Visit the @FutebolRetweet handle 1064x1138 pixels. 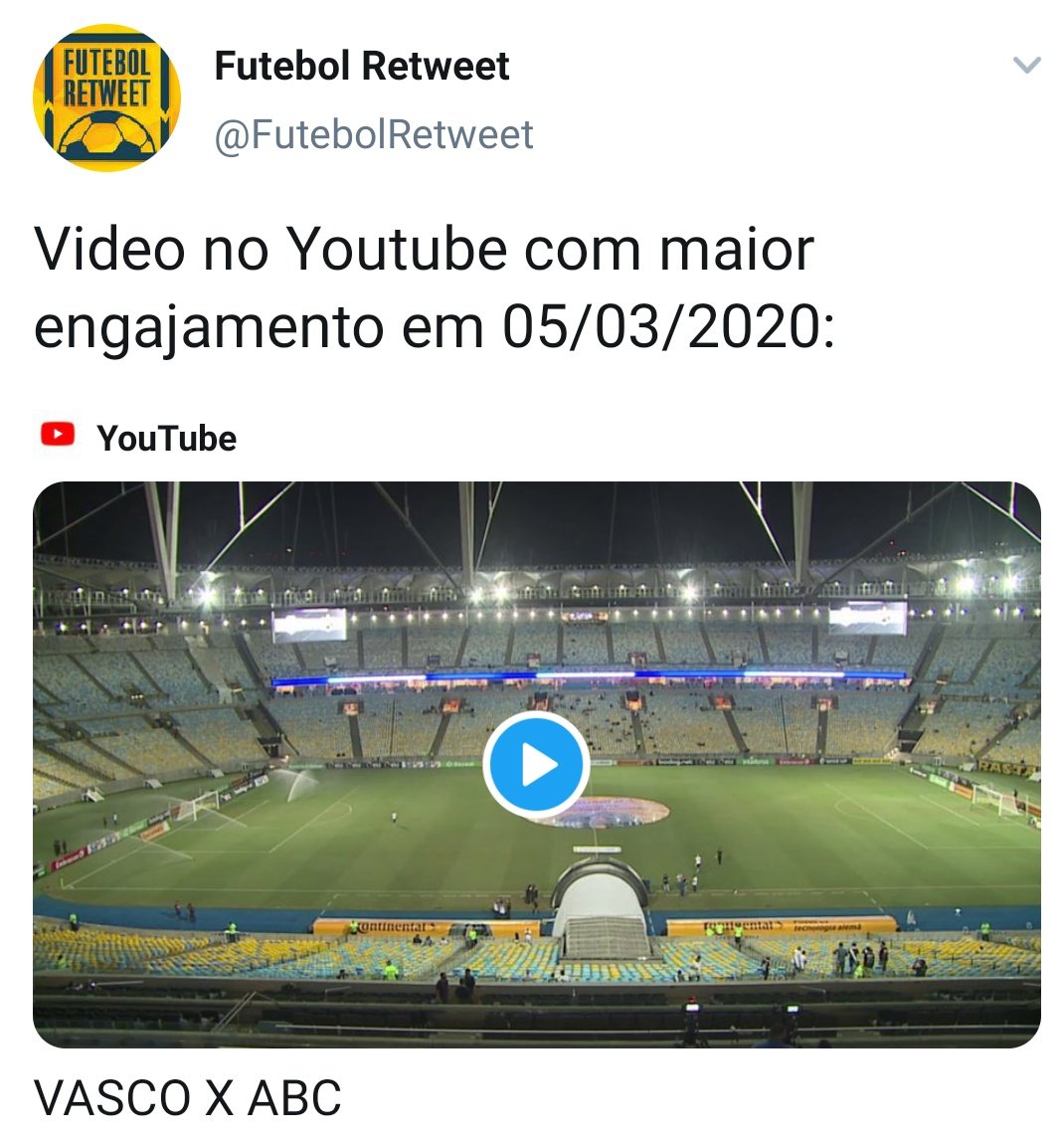click(x=374, y=135)
